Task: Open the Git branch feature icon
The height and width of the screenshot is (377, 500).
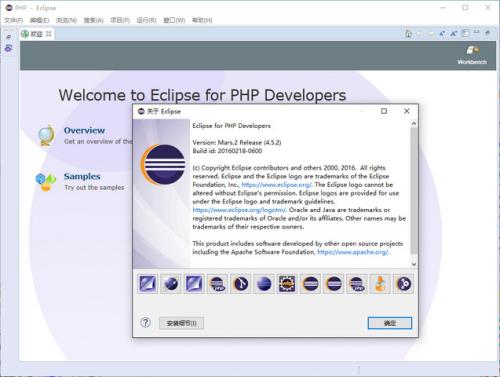Action: pos(241,284)
